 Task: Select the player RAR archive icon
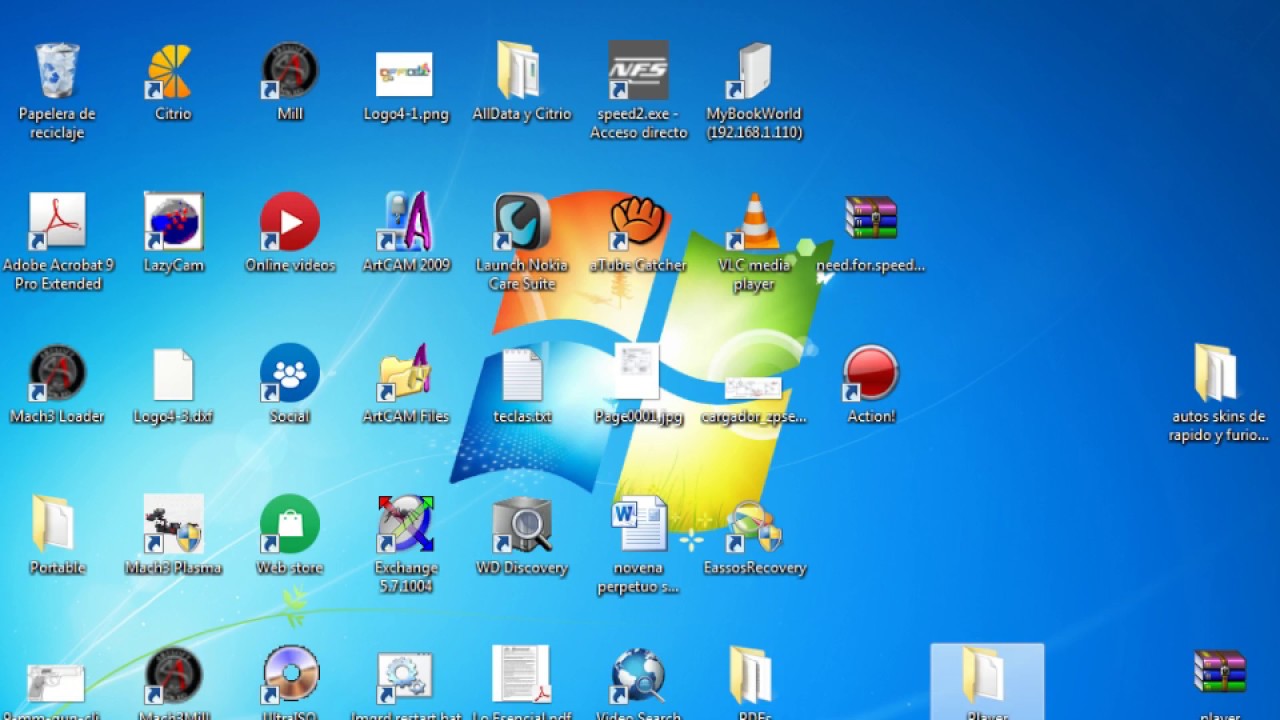[1220, 672]
